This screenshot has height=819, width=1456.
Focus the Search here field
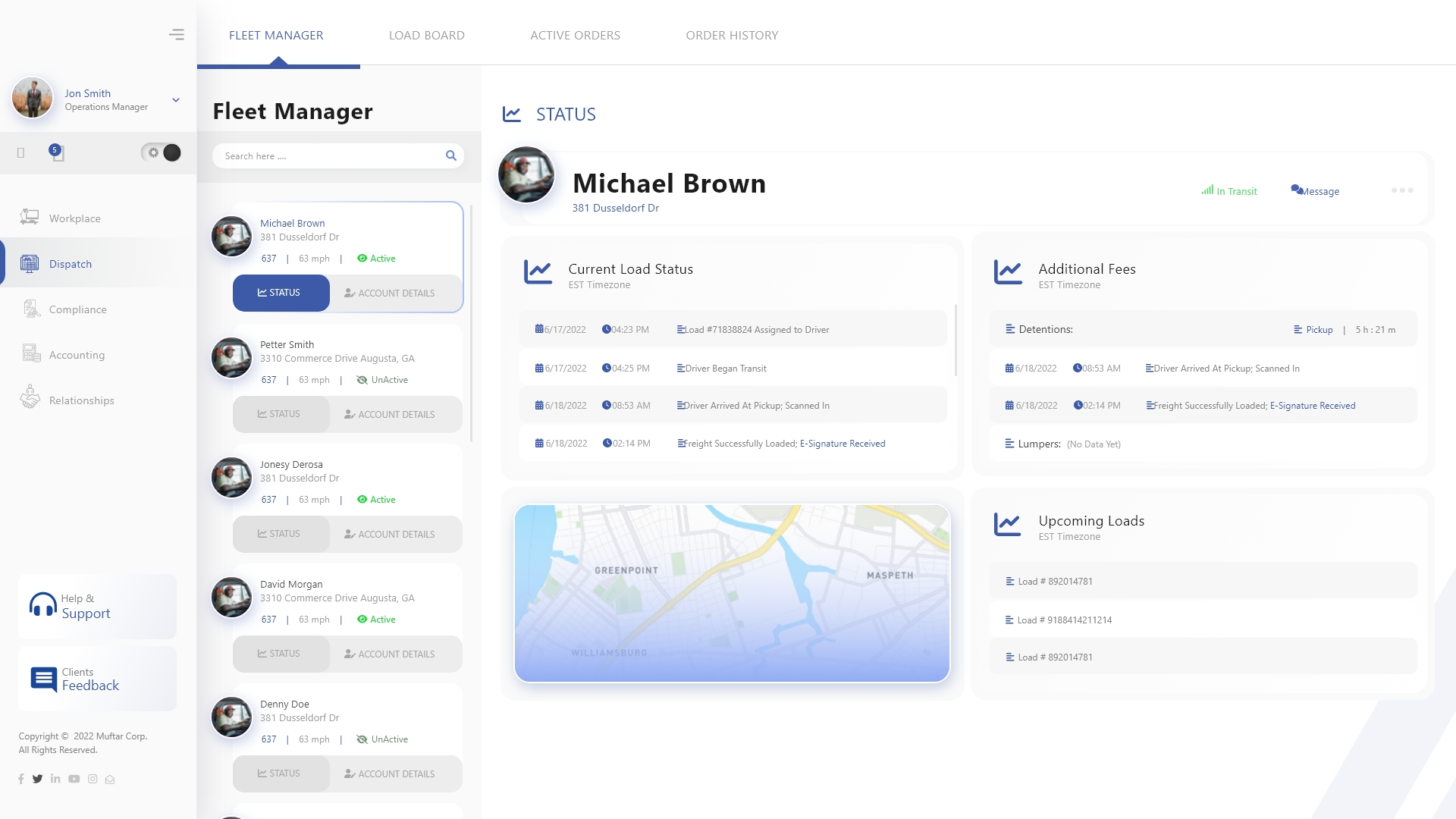pyautogui.click(x=338, y=155)
